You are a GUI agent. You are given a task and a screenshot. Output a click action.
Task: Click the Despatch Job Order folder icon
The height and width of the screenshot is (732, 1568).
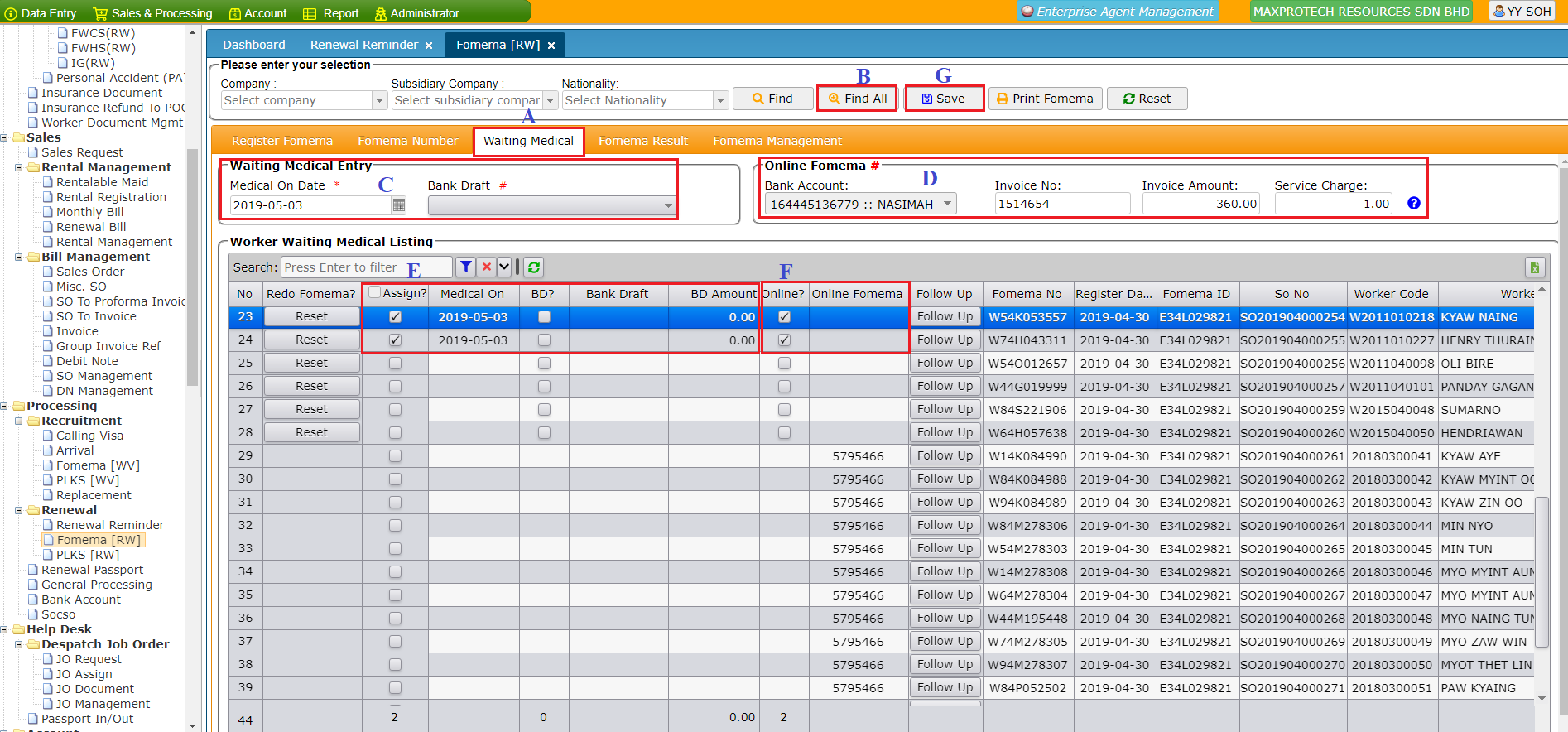[x=33, y=644]
